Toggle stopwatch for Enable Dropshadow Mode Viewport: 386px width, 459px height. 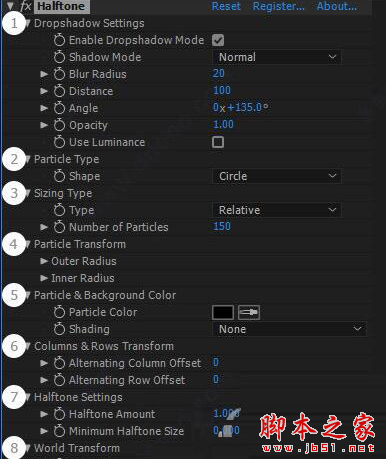(59, 40)
